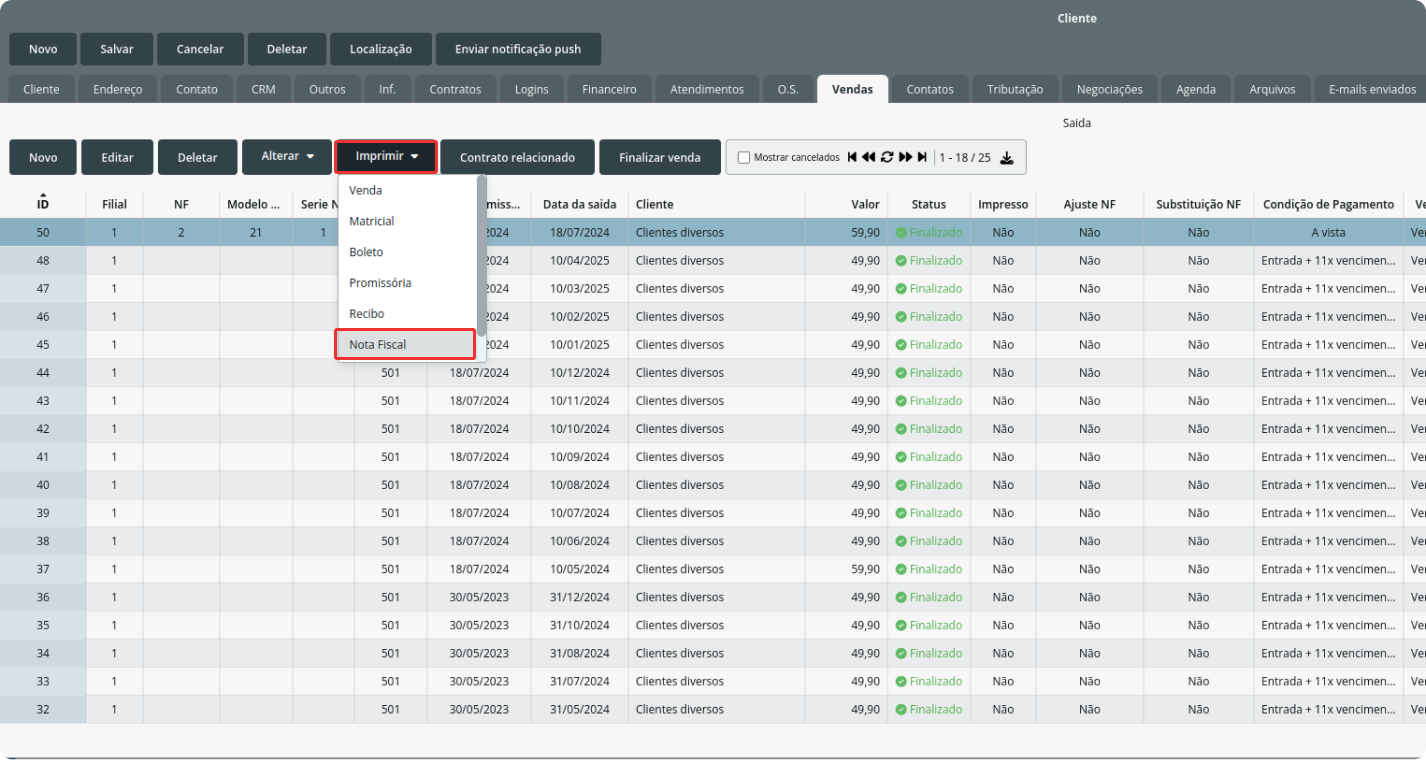Click Enviar notificação push button
The image size is (1426, 760).
click(x=518, y=49)
